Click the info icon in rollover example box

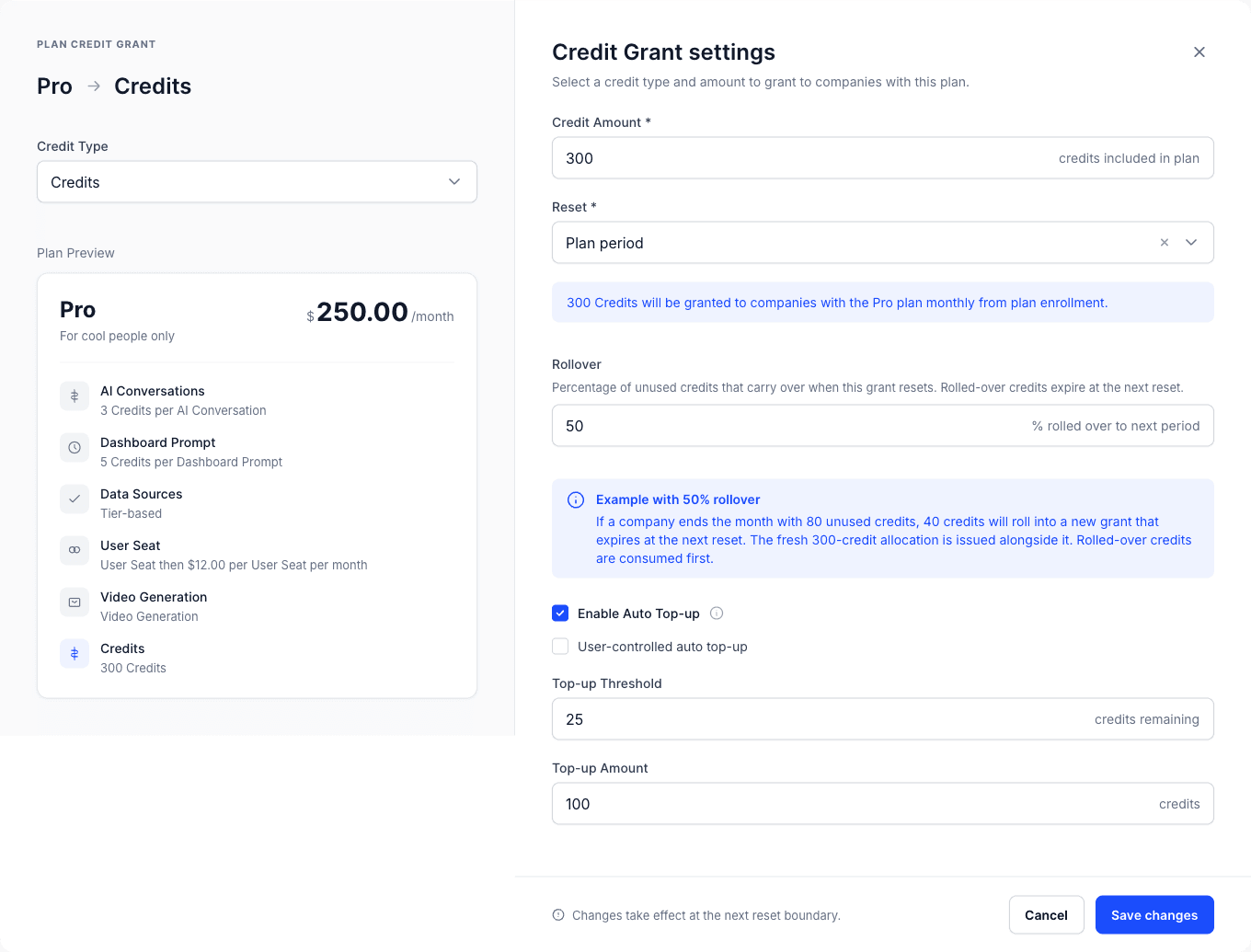pyautogui.click(x=576, y=500)
